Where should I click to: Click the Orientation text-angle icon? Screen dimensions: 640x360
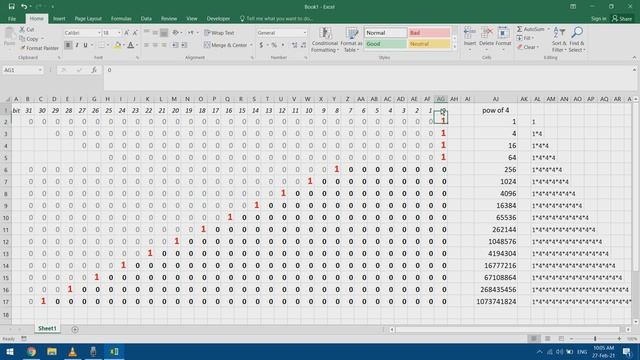click(176, 33)
